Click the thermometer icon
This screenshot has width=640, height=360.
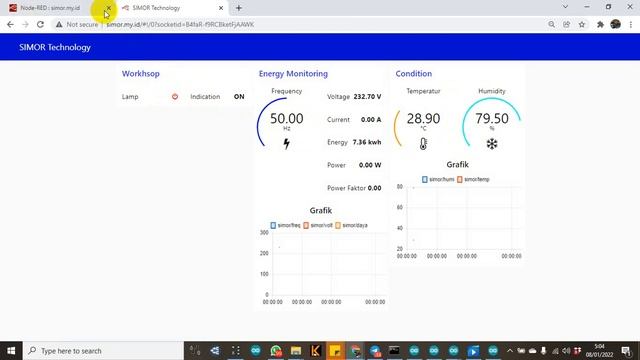pos(423,144)
